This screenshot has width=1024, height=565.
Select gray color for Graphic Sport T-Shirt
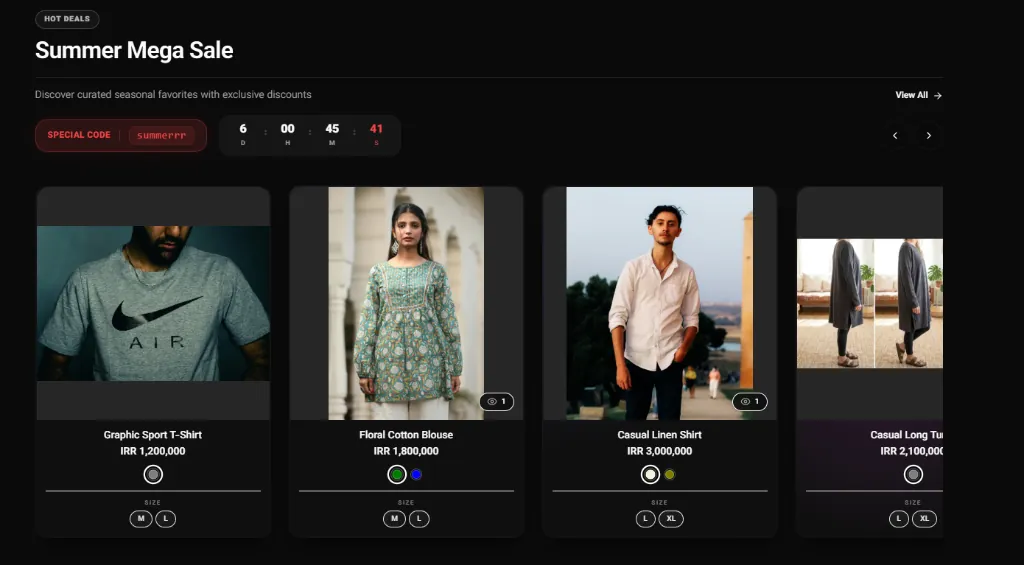[153, 474]
